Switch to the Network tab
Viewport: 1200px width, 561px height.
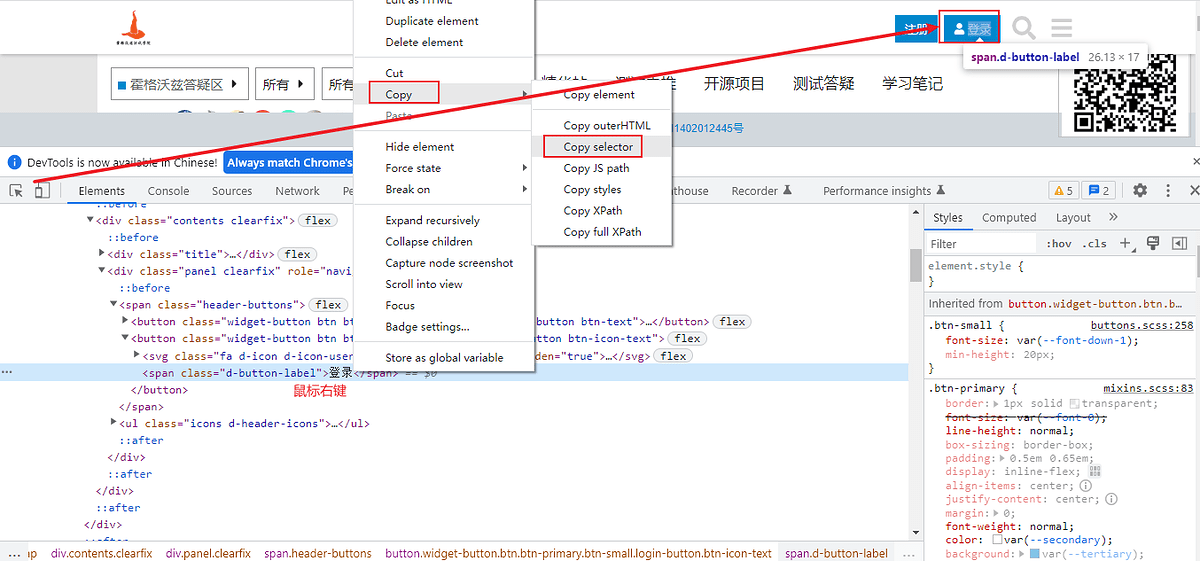(298, 191)
